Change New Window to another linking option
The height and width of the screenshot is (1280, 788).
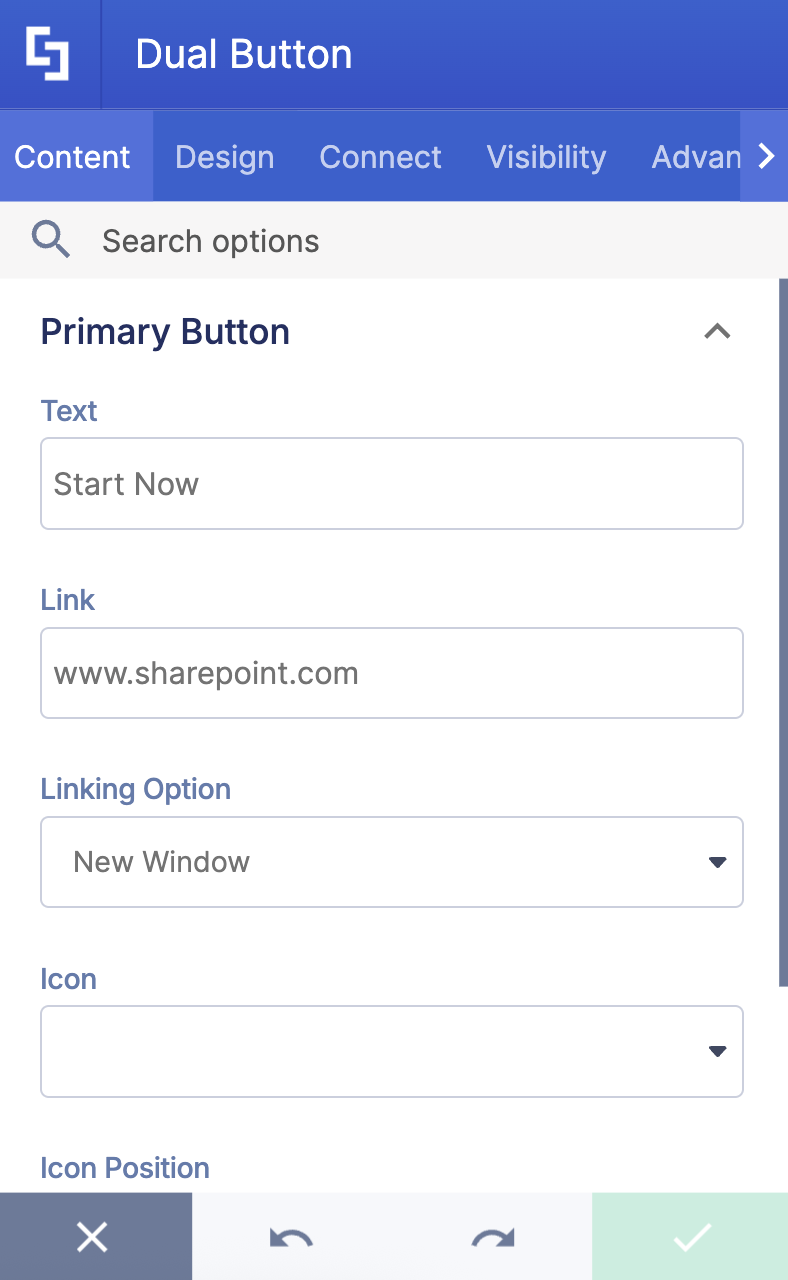(x=391, y=862)
